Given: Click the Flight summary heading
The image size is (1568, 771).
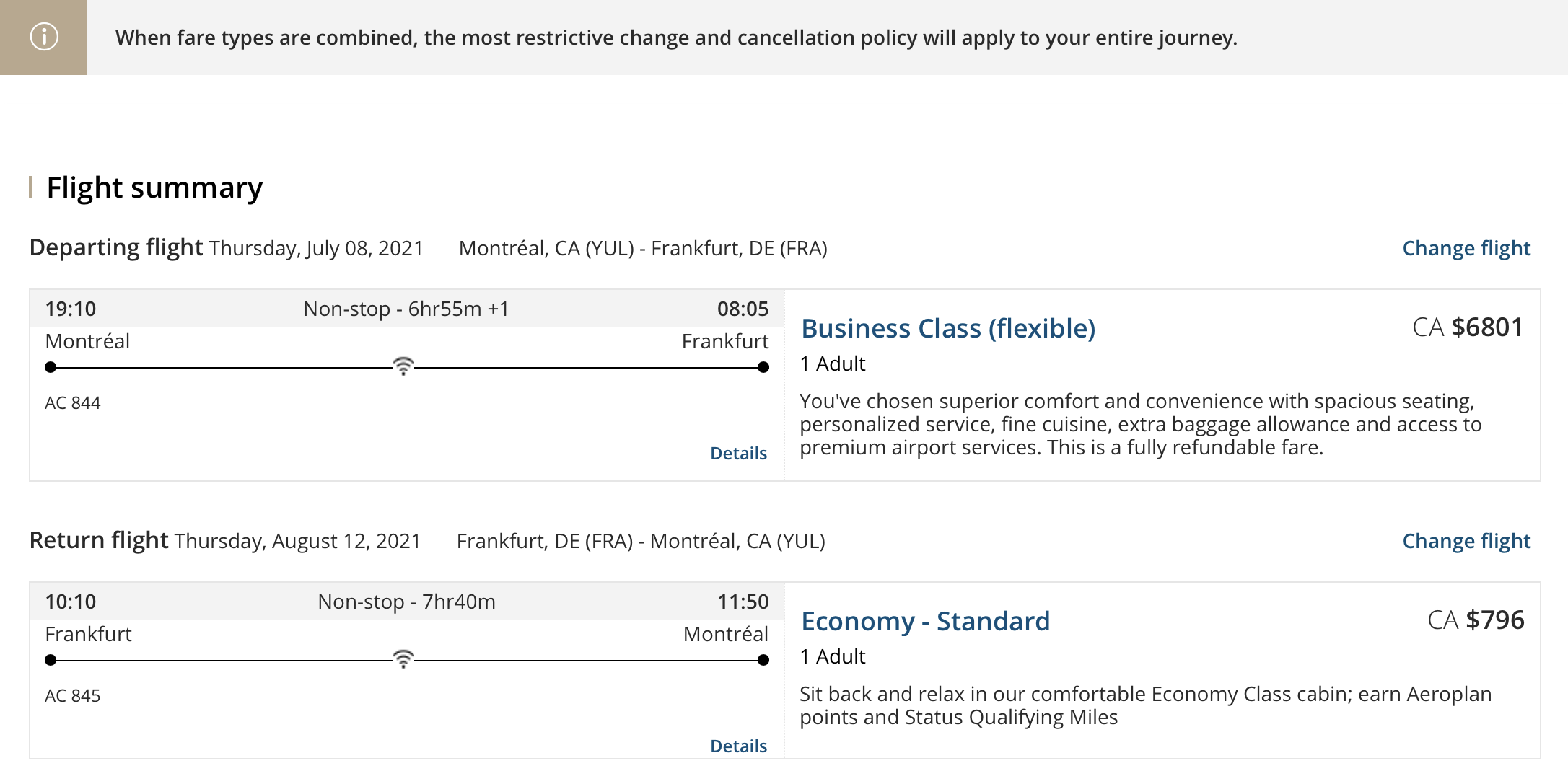Looking at the screenshot, I should tap(154, 188).
